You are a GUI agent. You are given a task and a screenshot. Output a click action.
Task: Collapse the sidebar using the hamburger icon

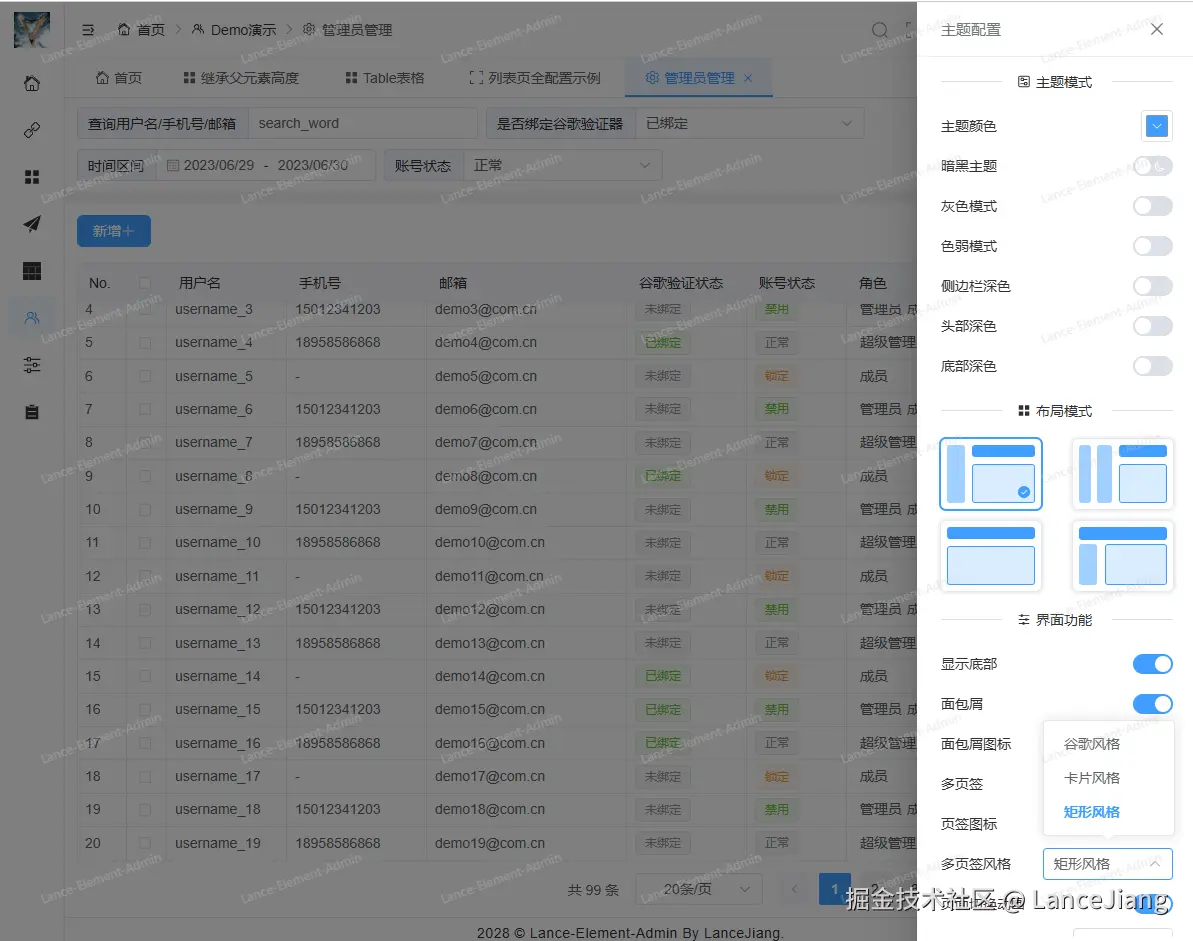click(88, 30)
